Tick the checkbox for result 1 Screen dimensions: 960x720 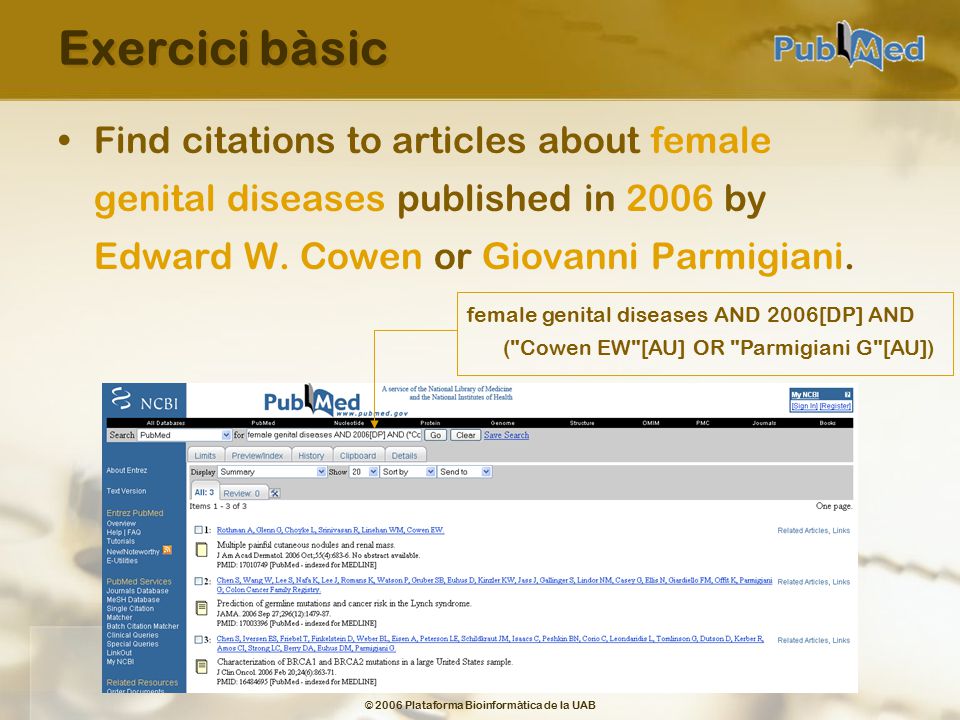(x=198, y=530)
